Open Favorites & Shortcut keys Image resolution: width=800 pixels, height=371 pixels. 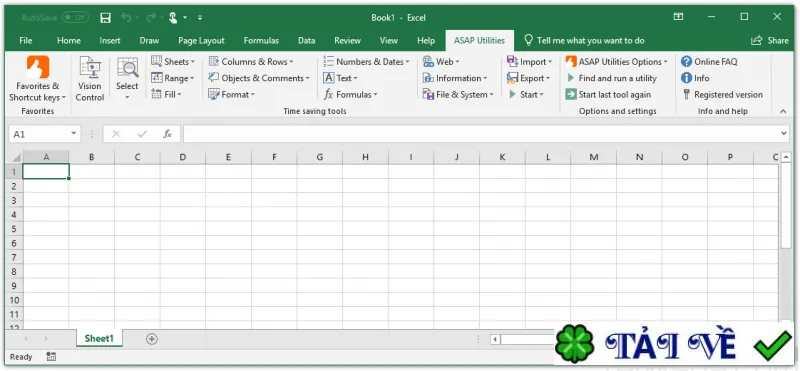[x=38, y=79]
